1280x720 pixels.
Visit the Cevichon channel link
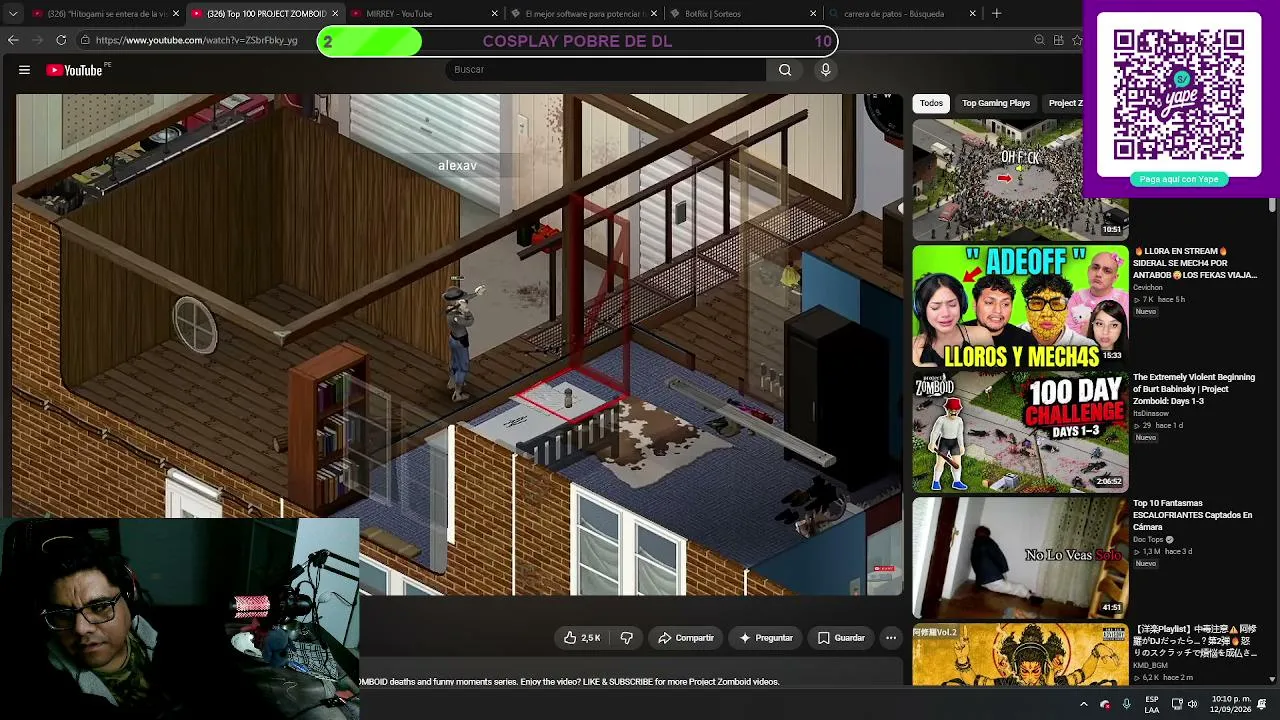point(1148,288)
